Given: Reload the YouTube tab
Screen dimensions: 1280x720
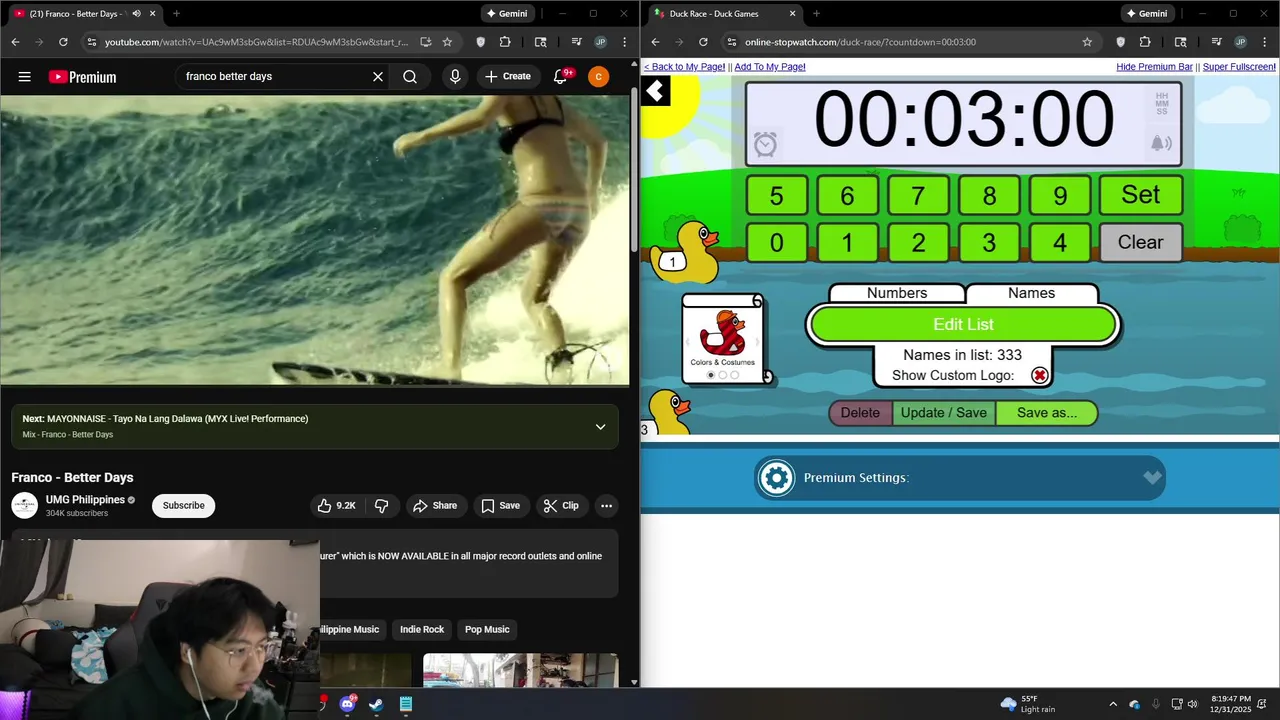Looking at the screenshot, I should [x=63, y=42].
